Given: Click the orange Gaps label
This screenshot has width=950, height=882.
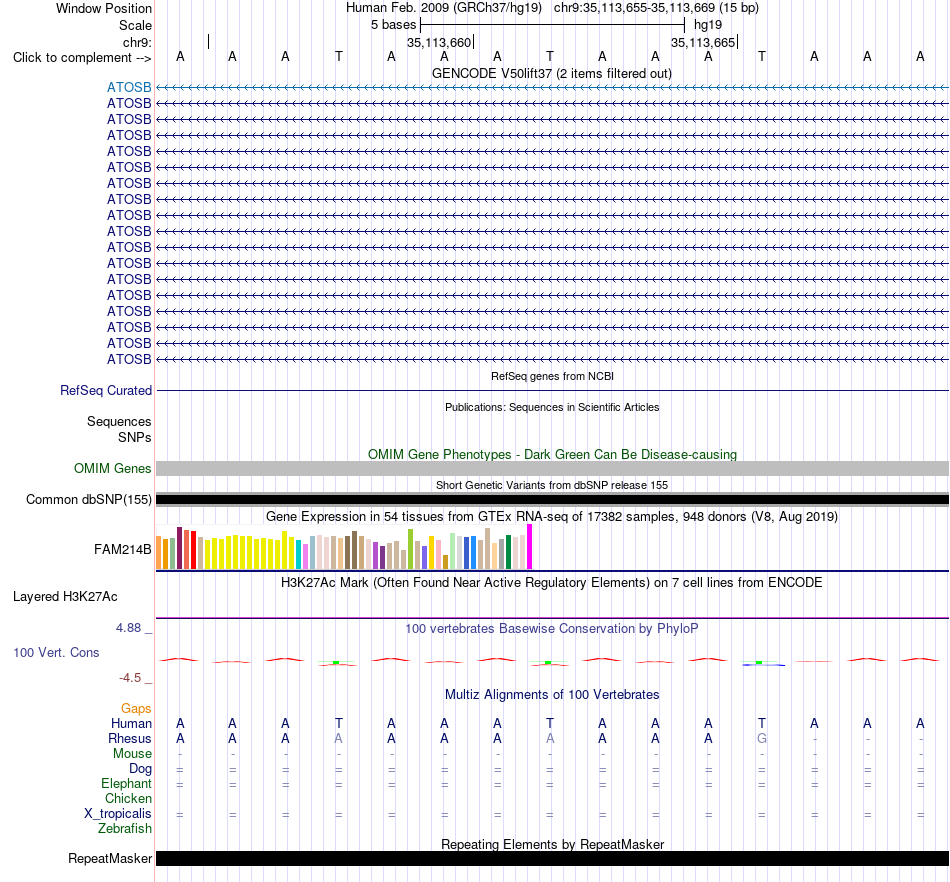Looking at the screenshot, I should [x=136, y=709].
